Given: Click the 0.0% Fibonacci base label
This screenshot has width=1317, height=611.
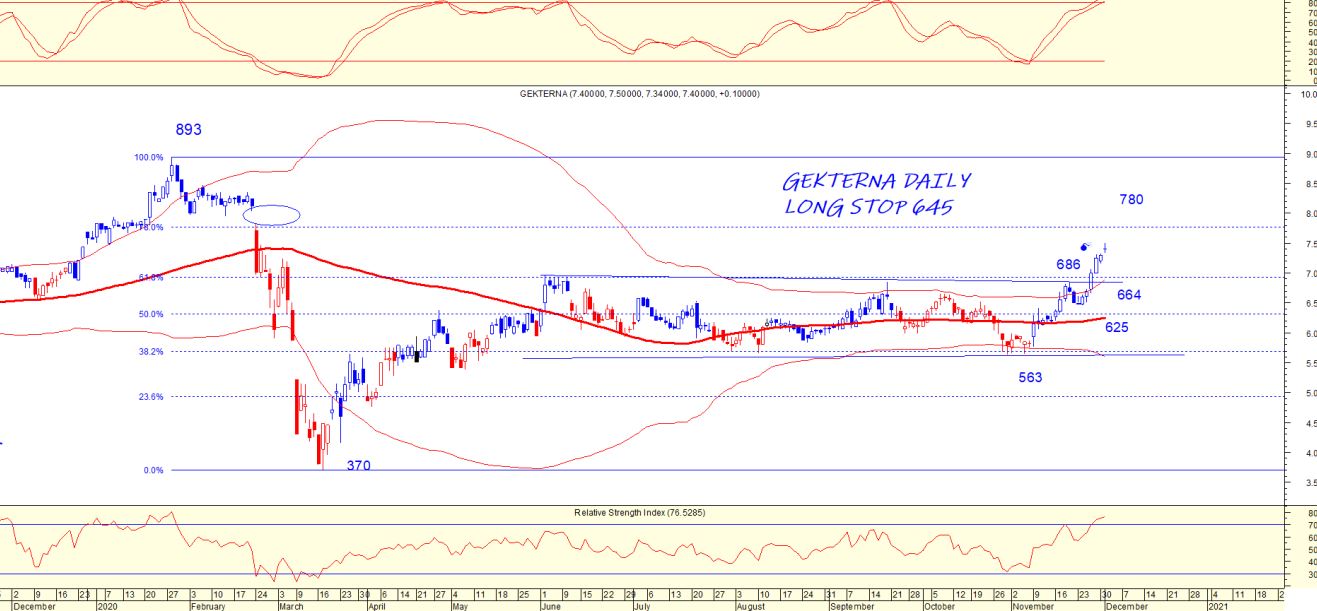Looking at the screenshot, I should click(x=153, y=470).
